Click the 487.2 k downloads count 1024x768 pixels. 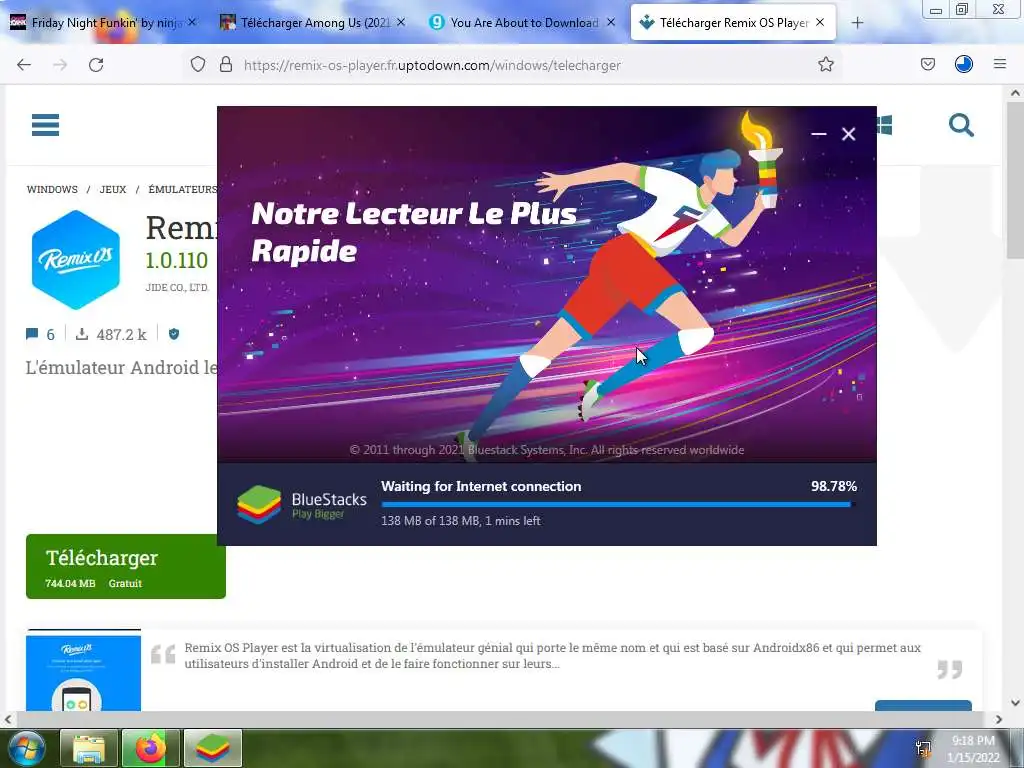click(x=121, y=335)
